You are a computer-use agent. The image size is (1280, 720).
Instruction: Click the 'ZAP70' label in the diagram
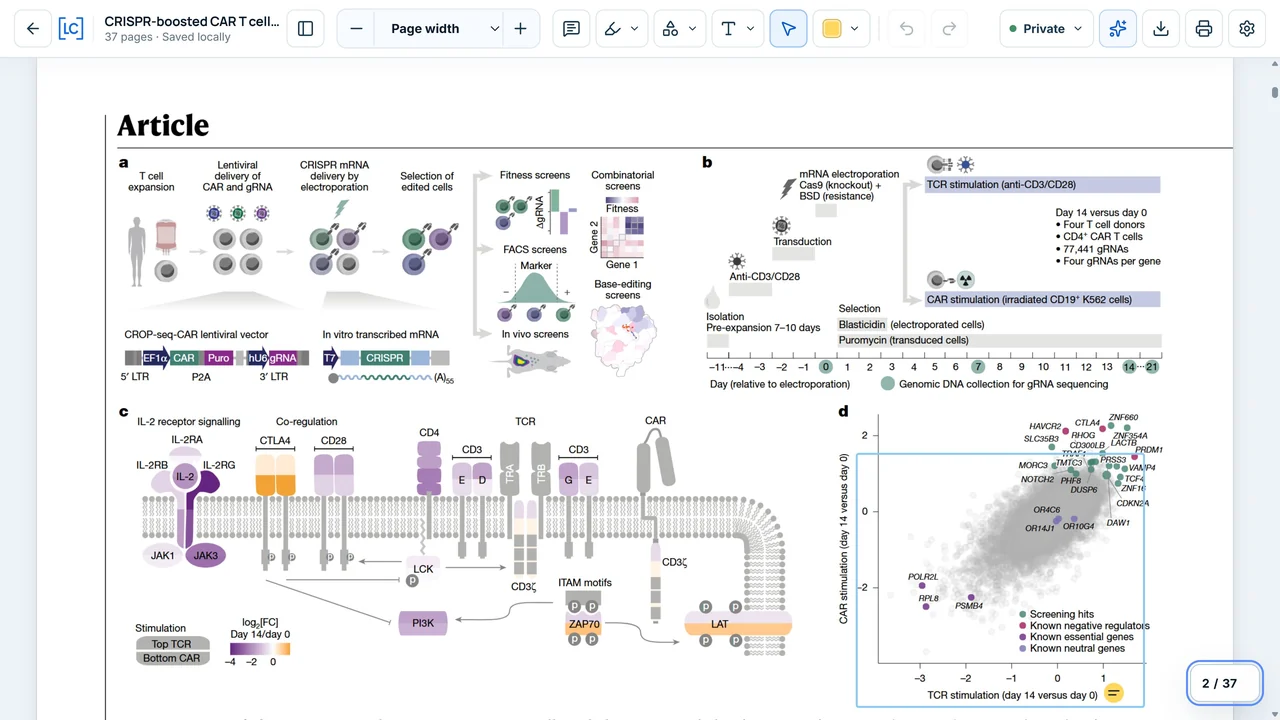584,624
